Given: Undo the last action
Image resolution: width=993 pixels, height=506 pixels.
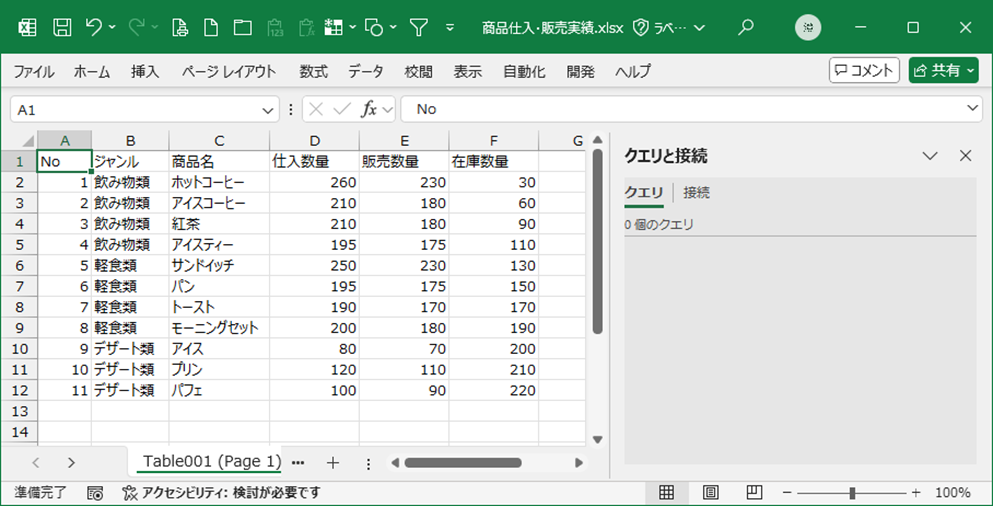Looking at the screenshot, I should tap(94, 27).
